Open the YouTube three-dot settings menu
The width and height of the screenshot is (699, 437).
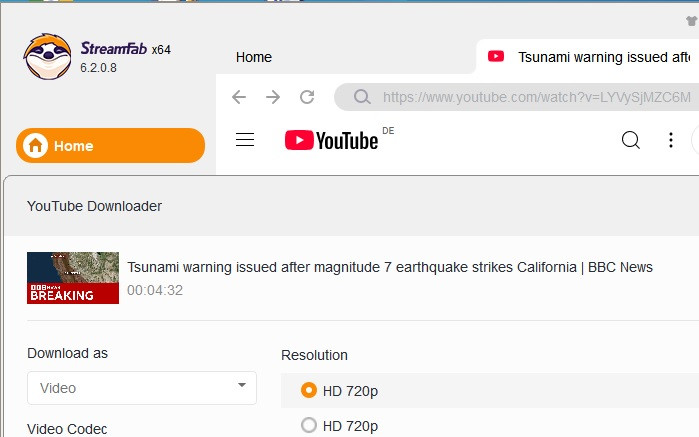pos(672,140)
